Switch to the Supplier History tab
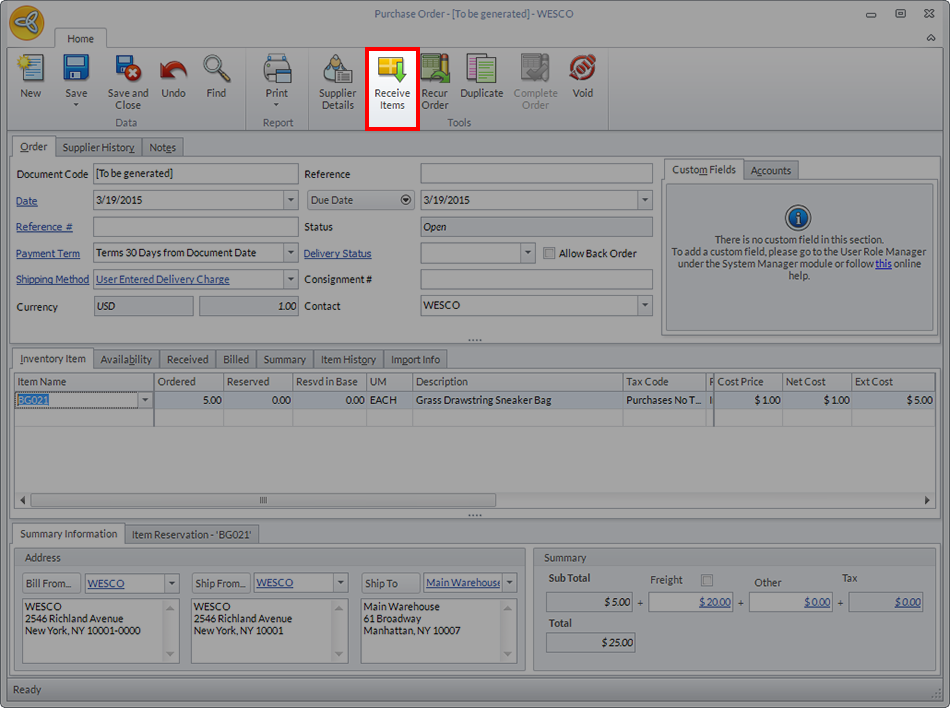This screenshot has height=708, width=950. (x=98, y=147)
